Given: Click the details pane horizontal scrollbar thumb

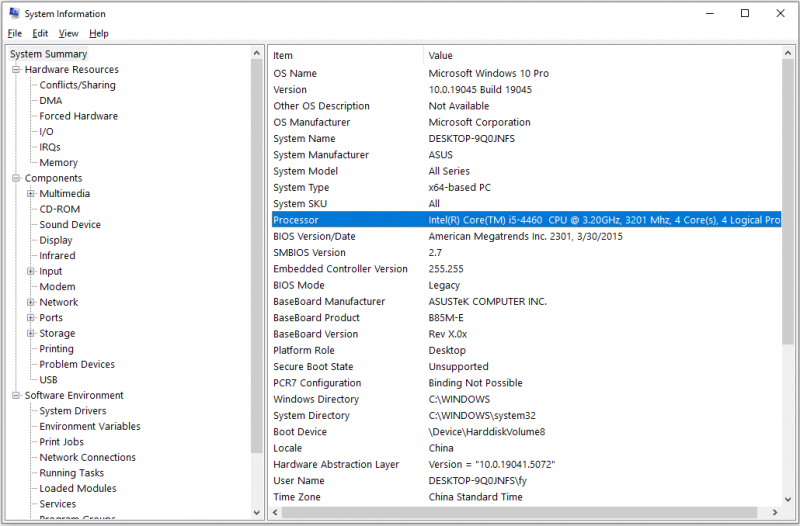Looking at the screenshot, I should [x=519, y=512].
